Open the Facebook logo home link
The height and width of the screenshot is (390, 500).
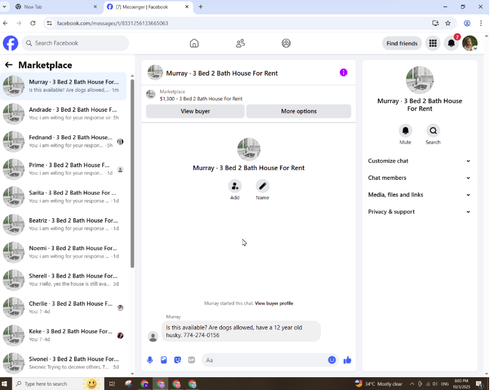(x=10, y=43)
